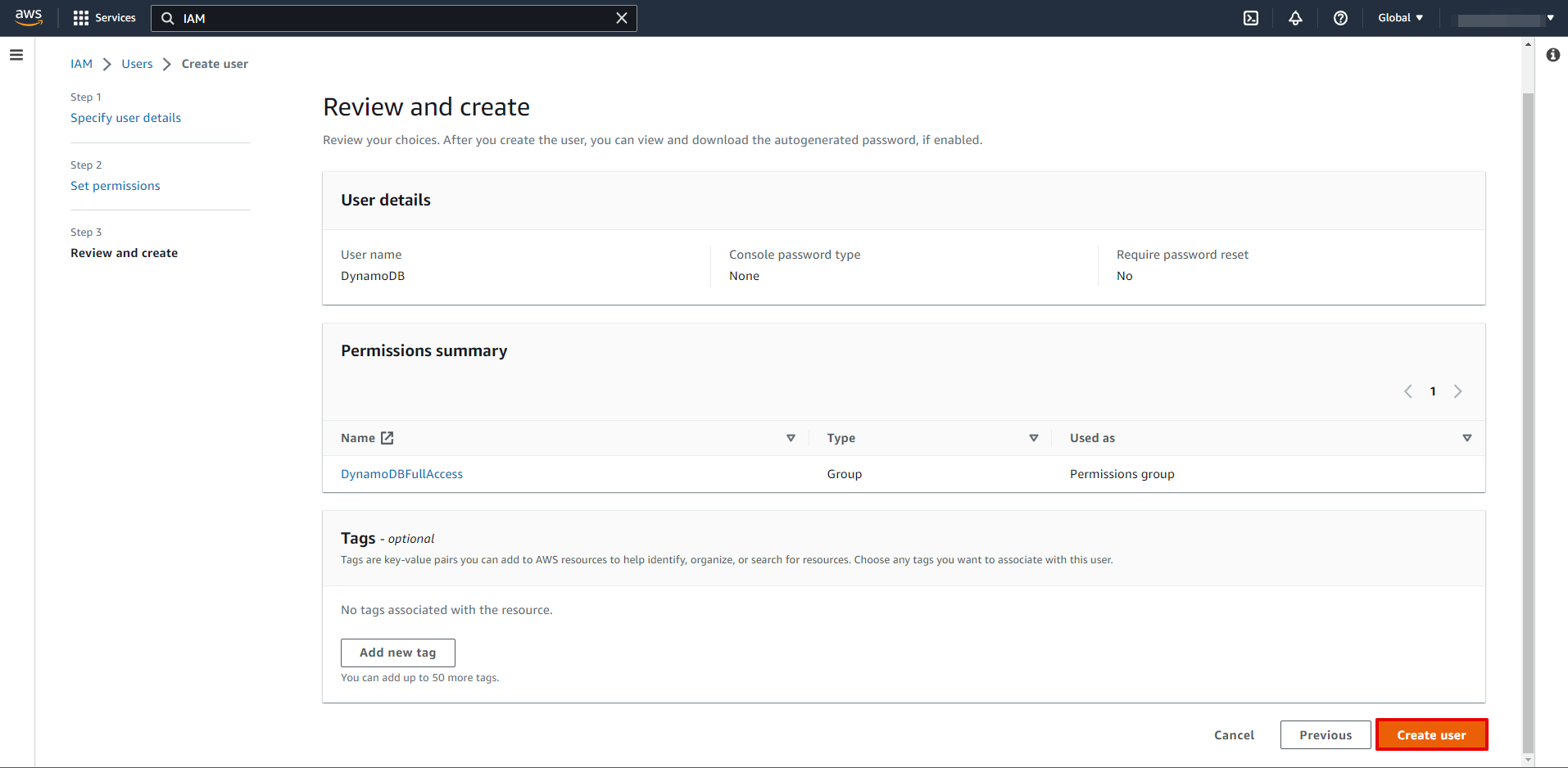Select the Require password reset No value
Viewport: 1568px width, 768px height.
pos(1124,276)
